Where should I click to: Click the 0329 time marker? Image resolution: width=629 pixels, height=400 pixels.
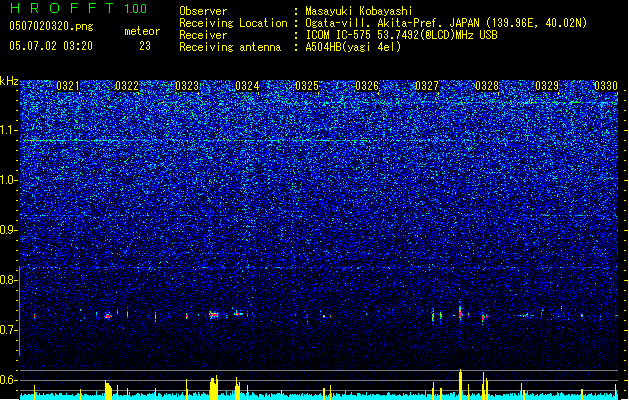(547, 86)
